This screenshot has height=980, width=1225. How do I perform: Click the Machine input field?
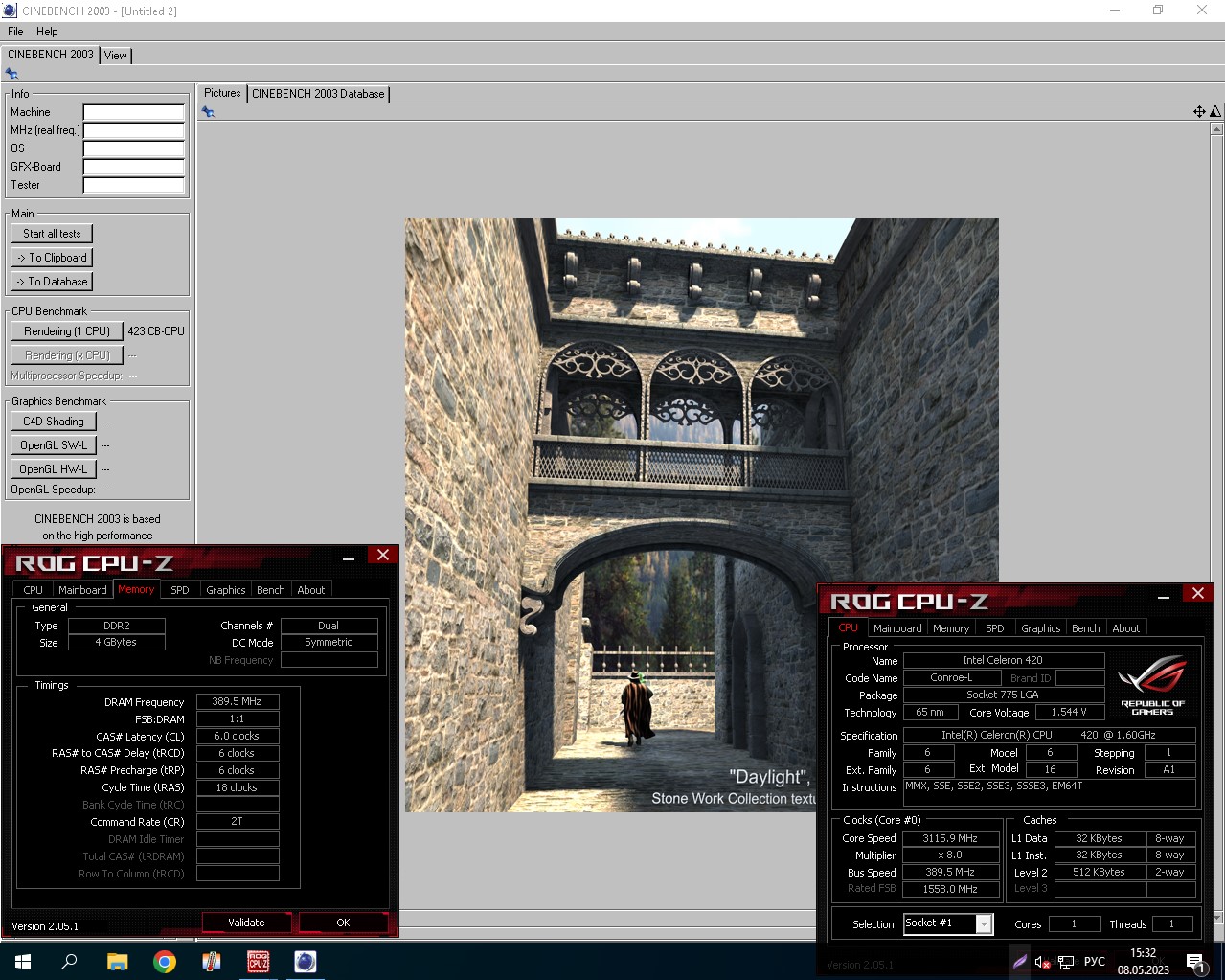coord(133,112)
